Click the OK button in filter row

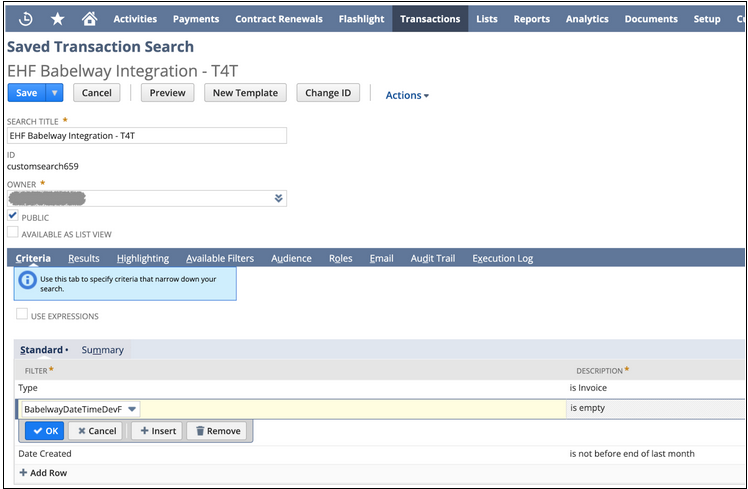[45, 431]
